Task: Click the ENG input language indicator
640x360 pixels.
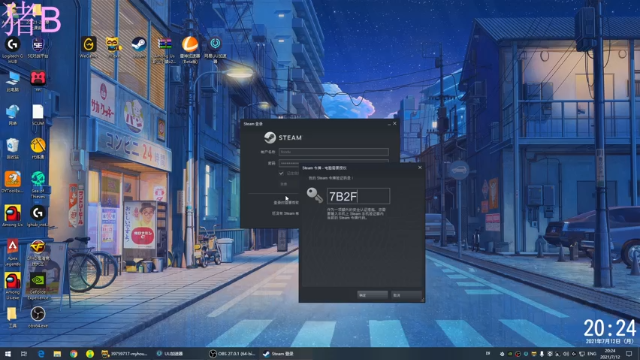Action: 592,354
